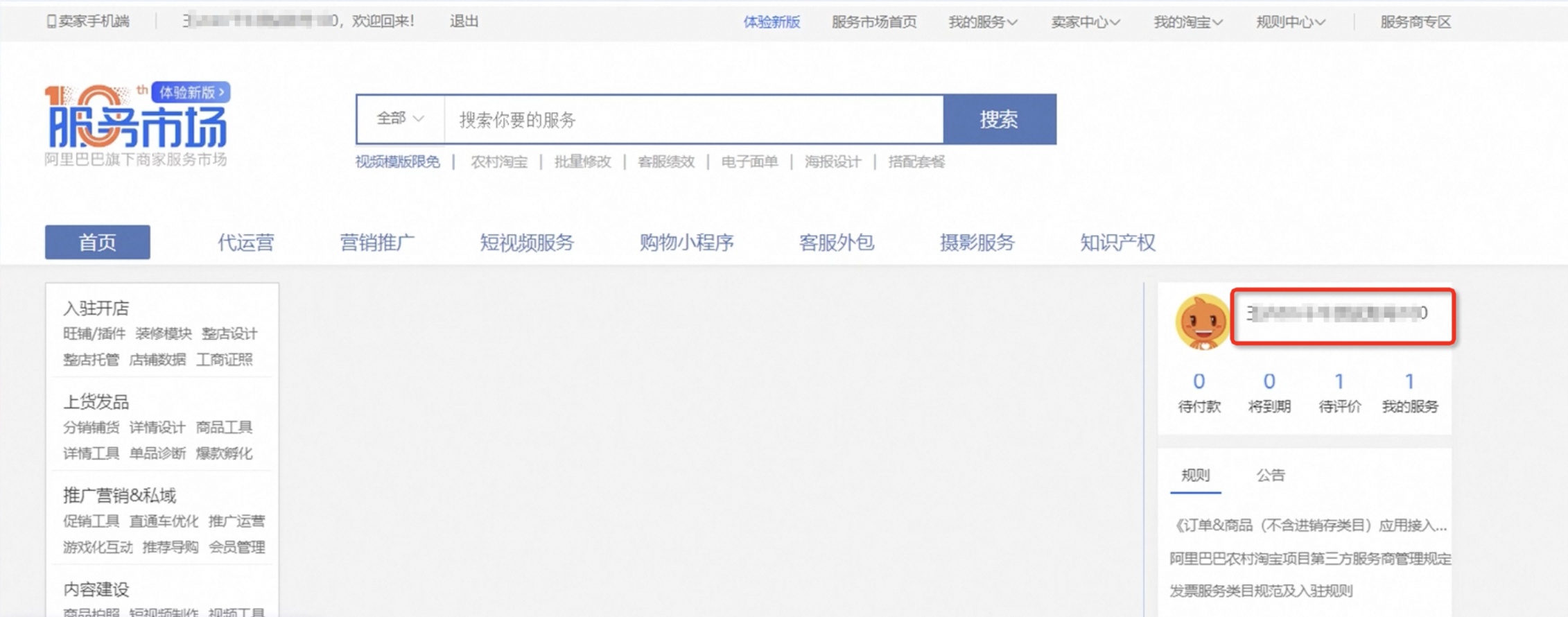Click the 退出 logout link
1568x617 pixels.
click(464, 21)
